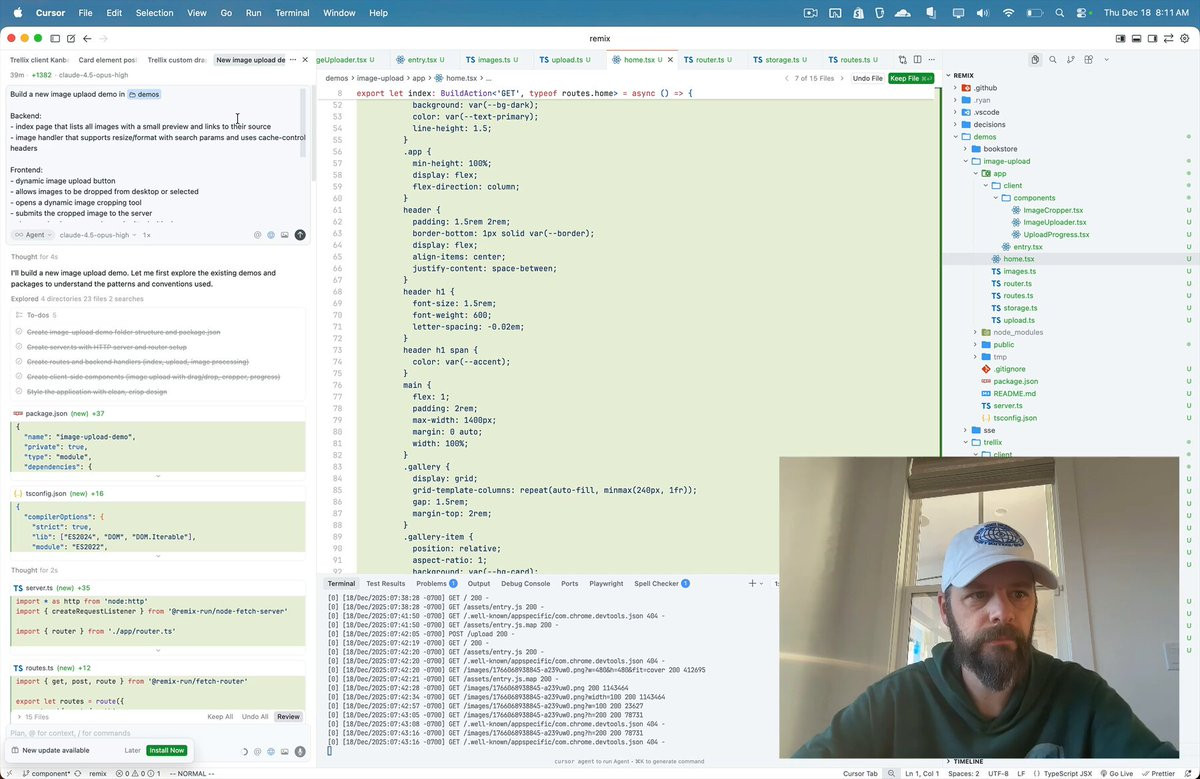Viewport: 1200px width, 779px height.
Task: Expand the 15 Files changes list
Action: (x=32, y=717)
